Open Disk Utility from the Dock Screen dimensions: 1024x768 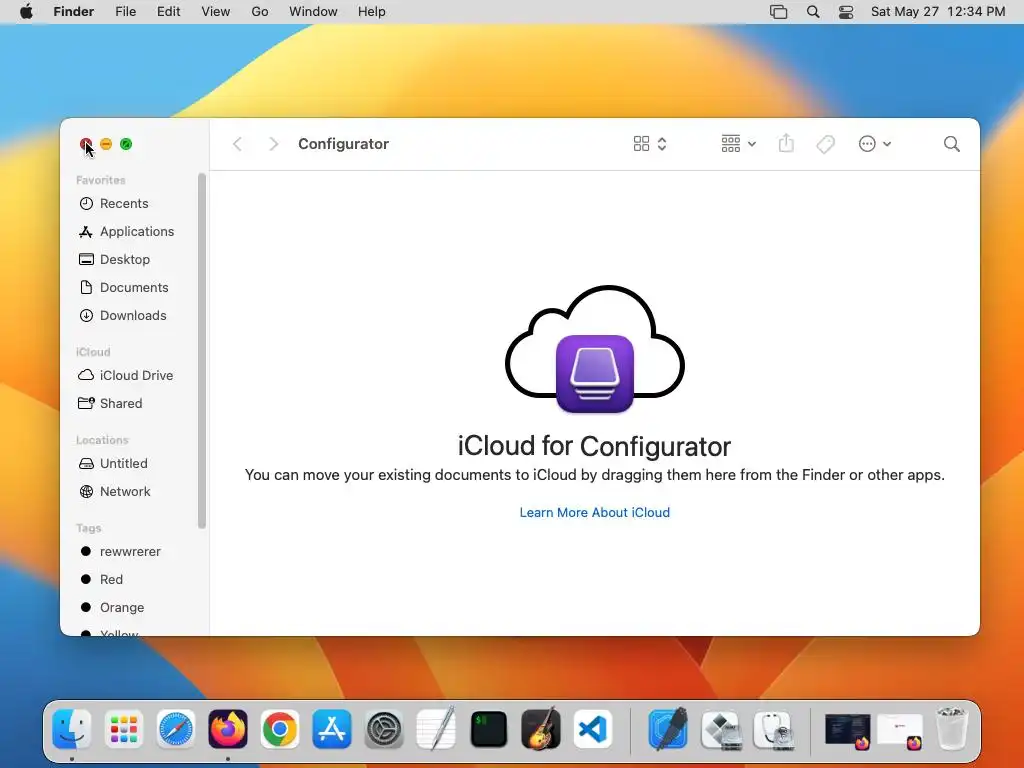774,729
